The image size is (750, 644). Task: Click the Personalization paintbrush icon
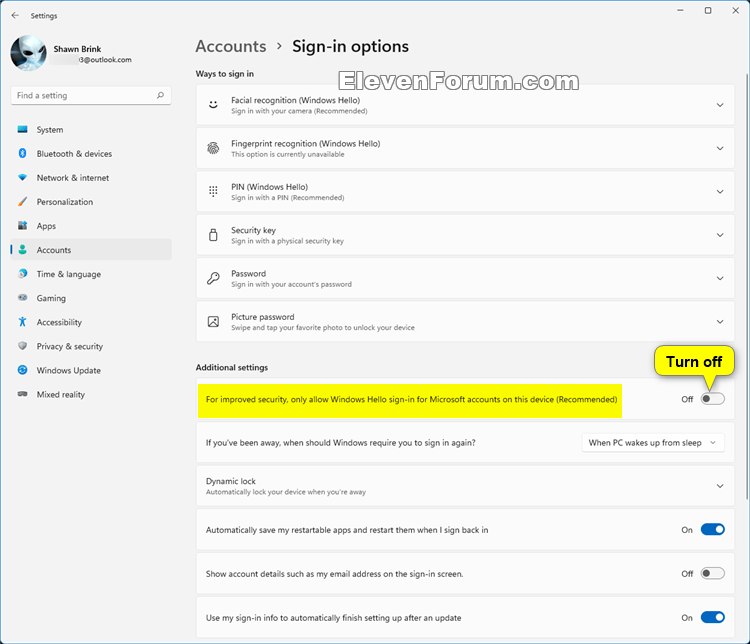tap(22, 201)
